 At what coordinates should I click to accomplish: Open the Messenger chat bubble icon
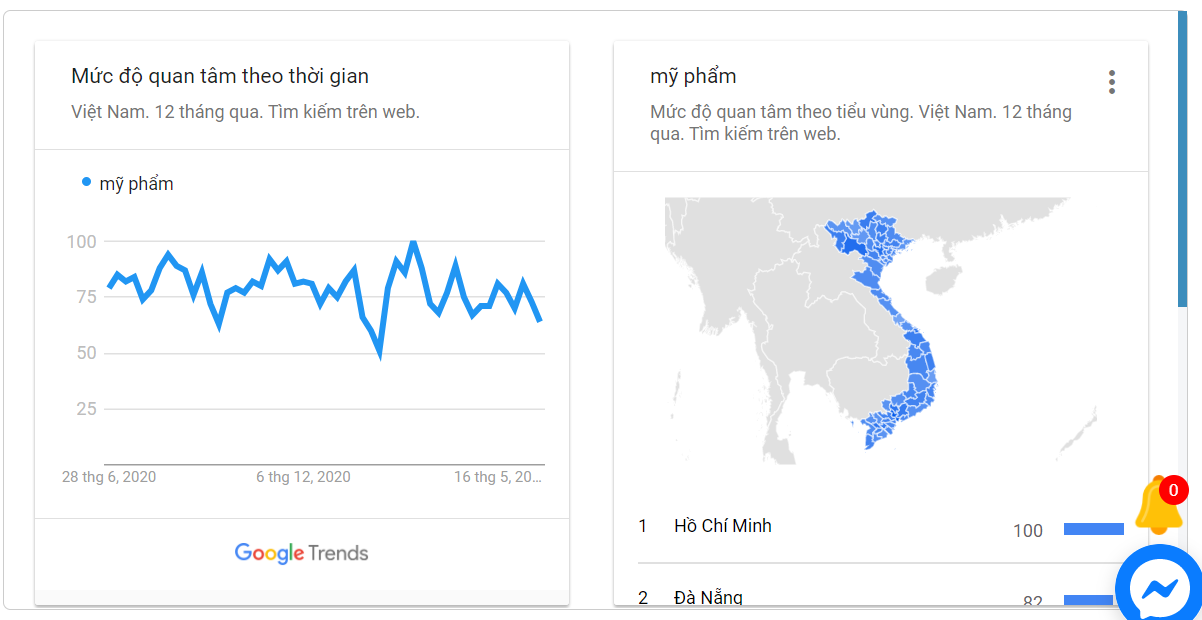coord(1159,588)
